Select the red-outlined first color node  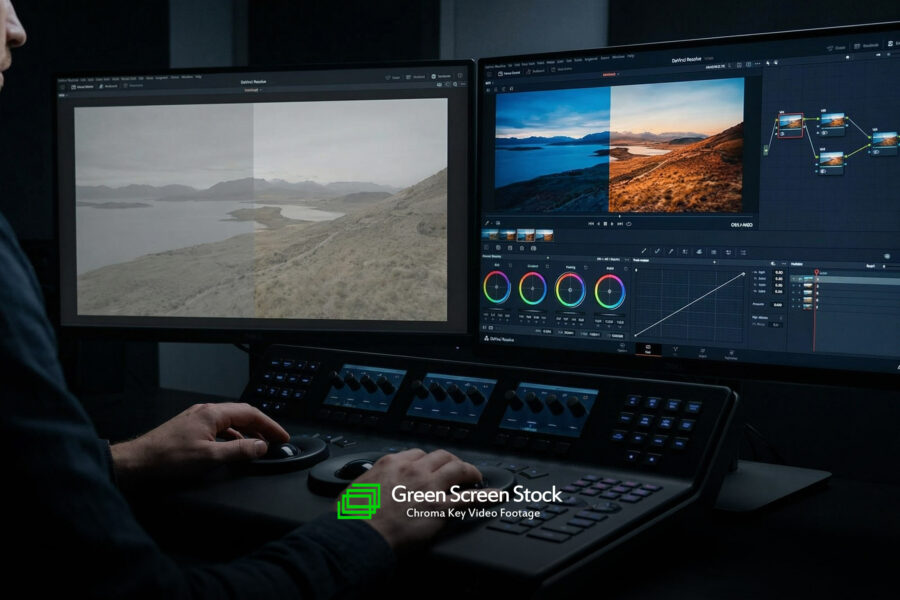(790, 122)
